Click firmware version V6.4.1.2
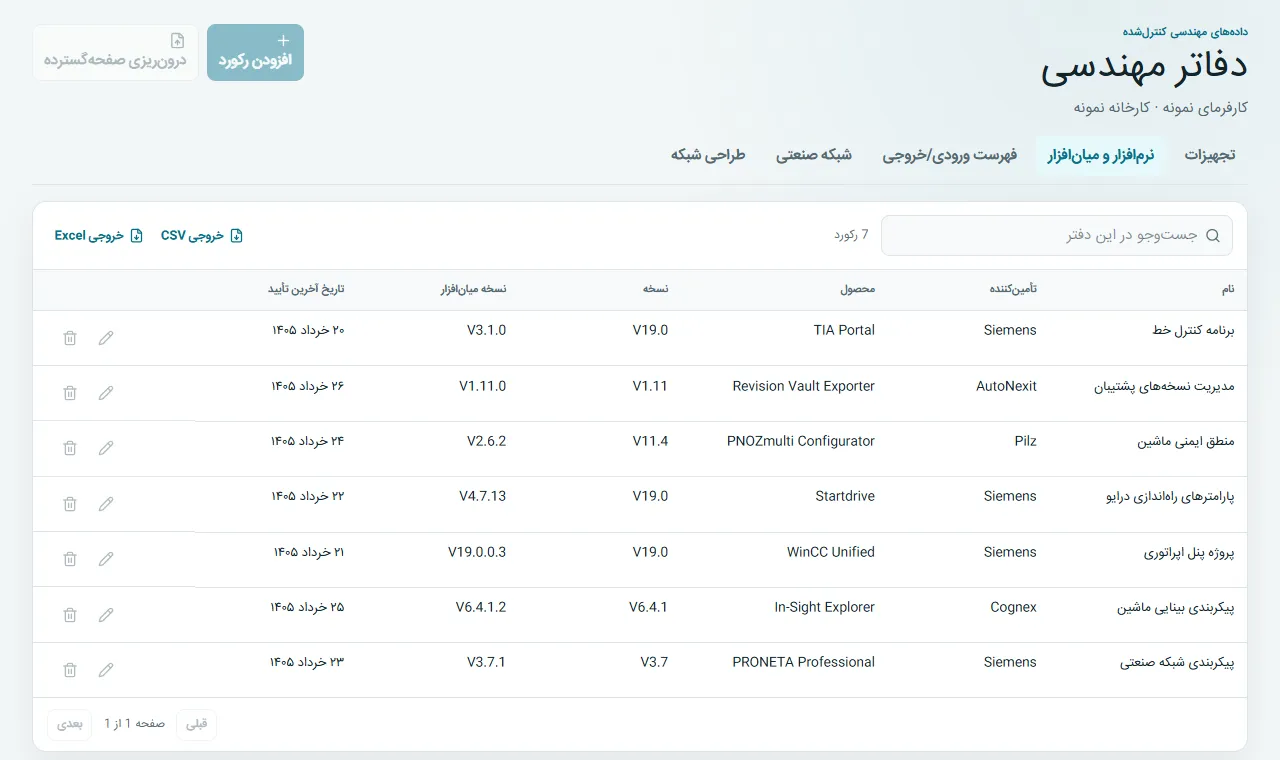The height and width of the screenshot is (760, 1280). (x=481, y=607)
